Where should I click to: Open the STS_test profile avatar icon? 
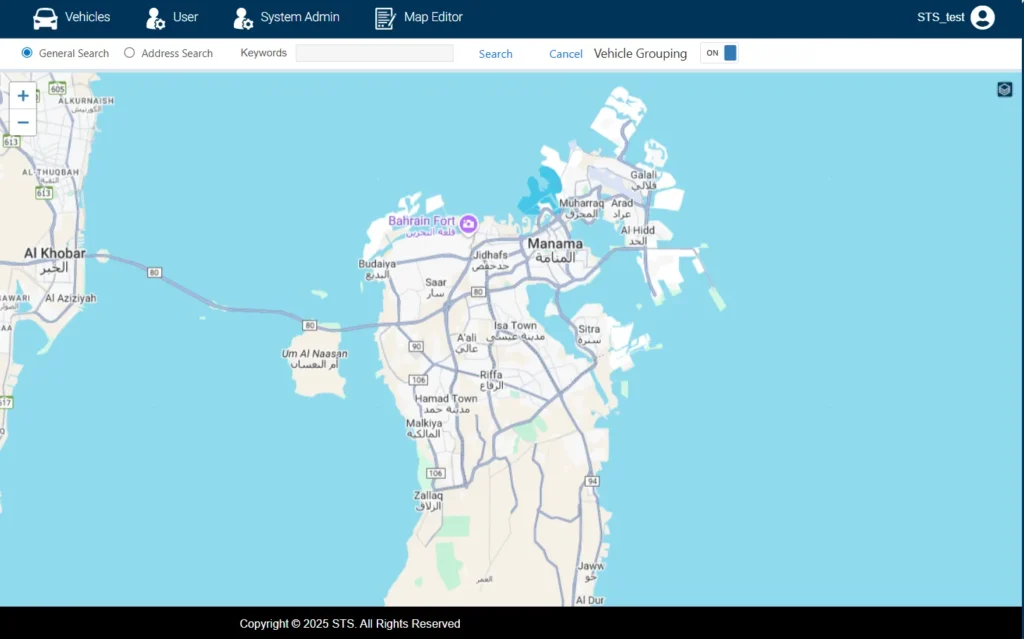(x=982, y=17)
